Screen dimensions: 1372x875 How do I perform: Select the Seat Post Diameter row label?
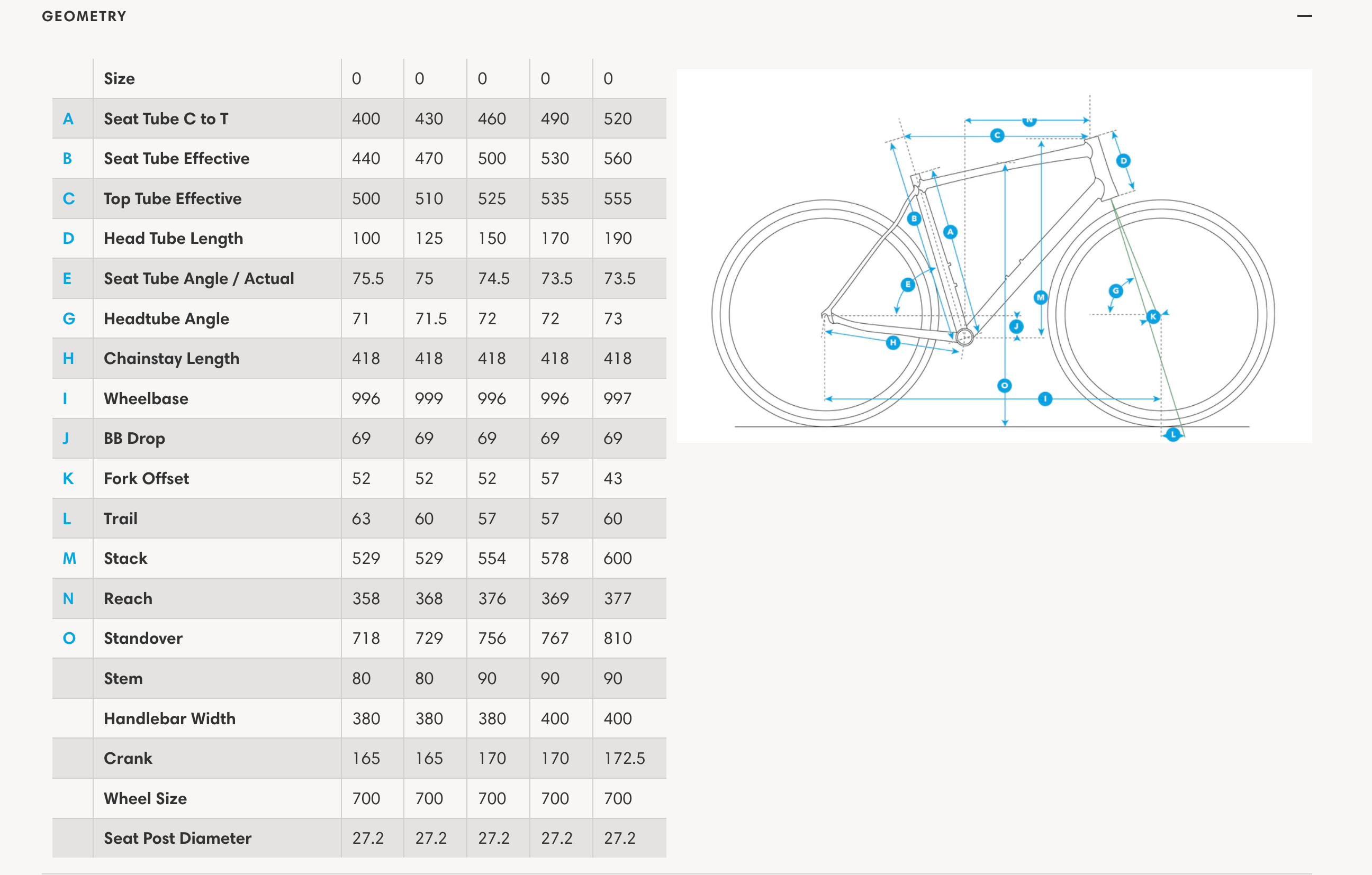[177, 838]
